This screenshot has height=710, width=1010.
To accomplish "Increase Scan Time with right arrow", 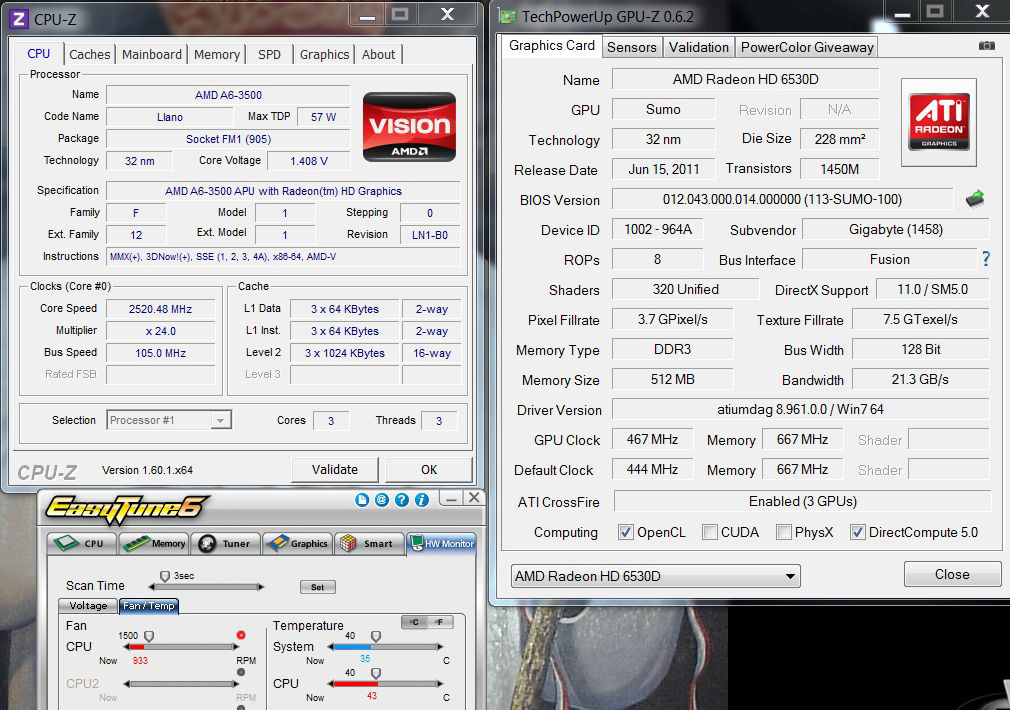I will (x=261, y=587).
